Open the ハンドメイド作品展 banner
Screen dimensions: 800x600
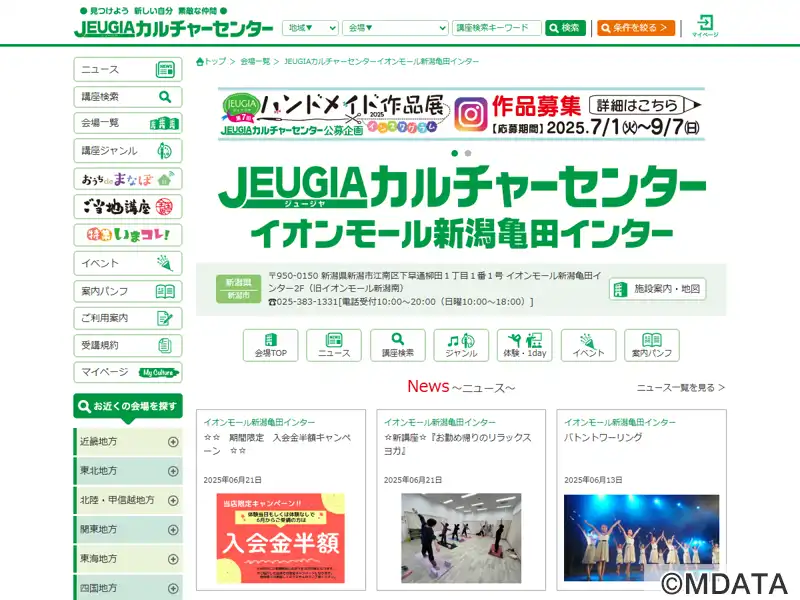[461, 114]
